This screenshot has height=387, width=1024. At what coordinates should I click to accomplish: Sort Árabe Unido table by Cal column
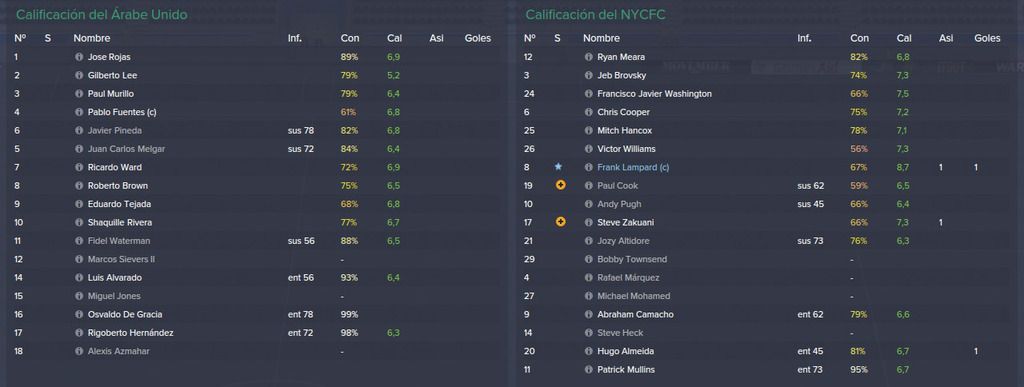click(394, 39)
